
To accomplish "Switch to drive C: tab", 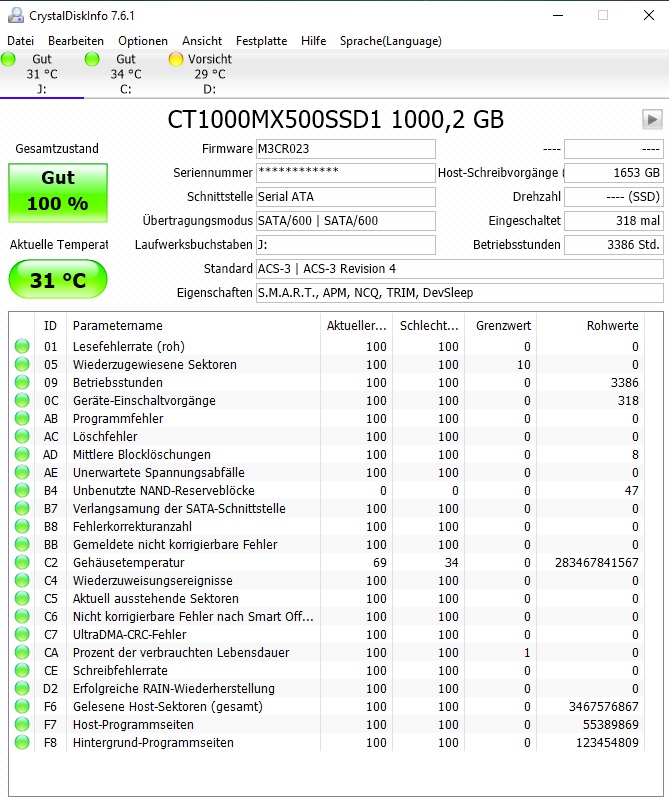I will pos(126,74).
